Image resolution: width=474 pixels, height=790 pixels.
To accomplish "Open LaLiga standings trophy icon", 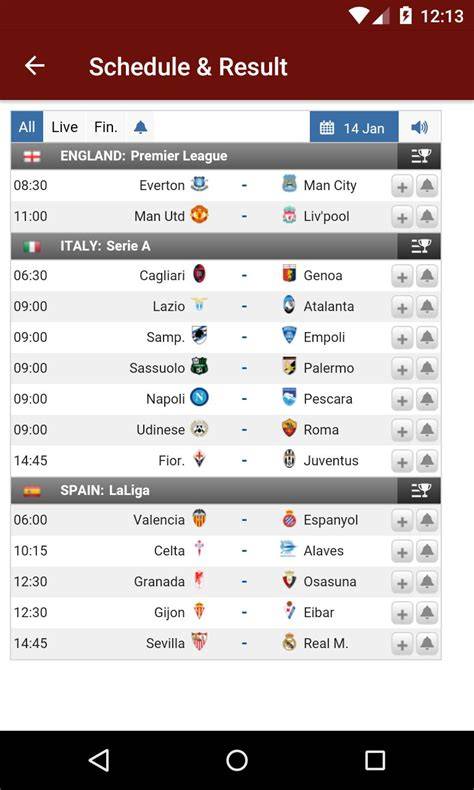I will click(x=419, y=490).
